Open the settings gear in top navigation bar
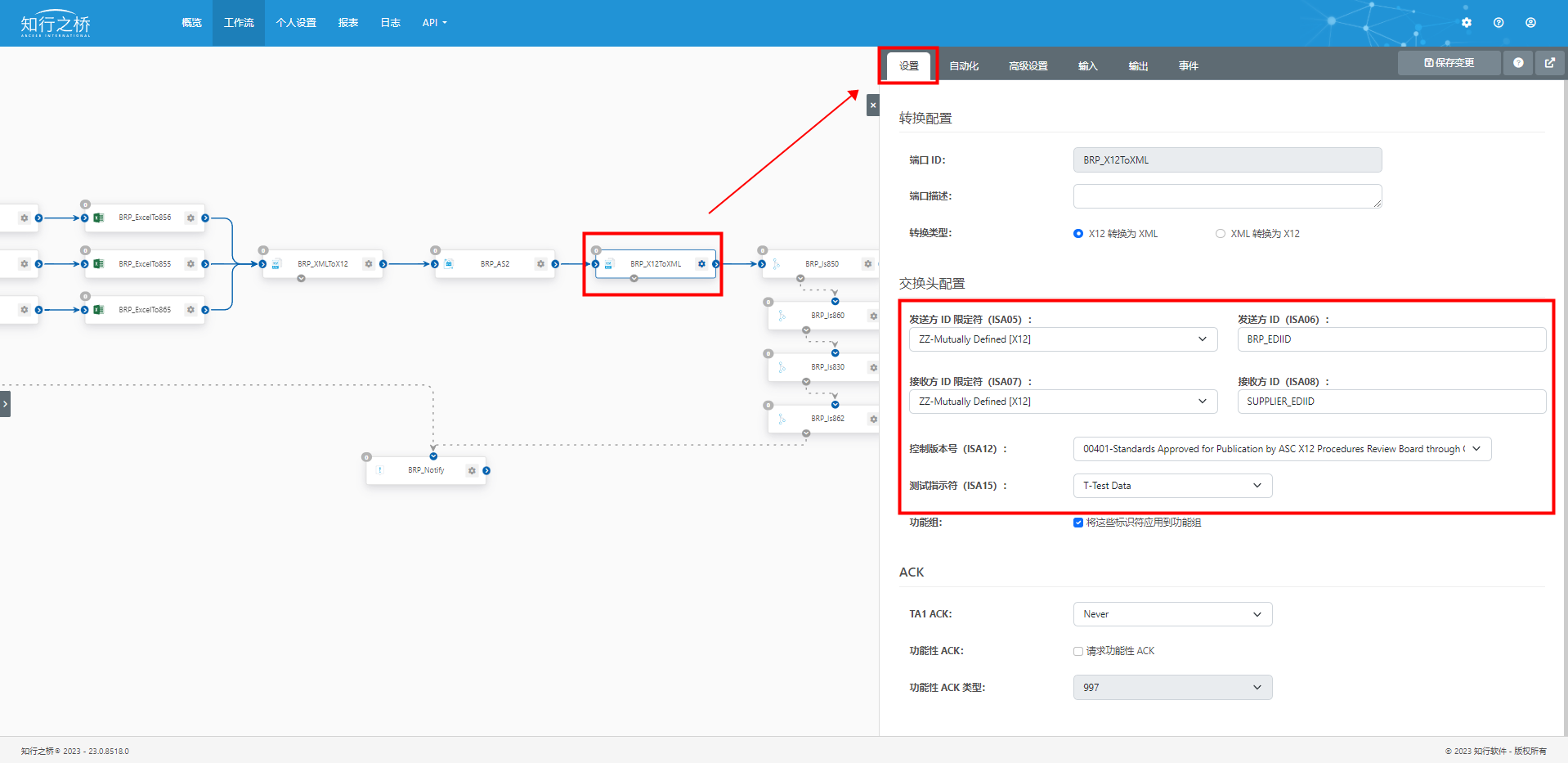Viewport: 1568px width, 763px height. pos(1467,23)
